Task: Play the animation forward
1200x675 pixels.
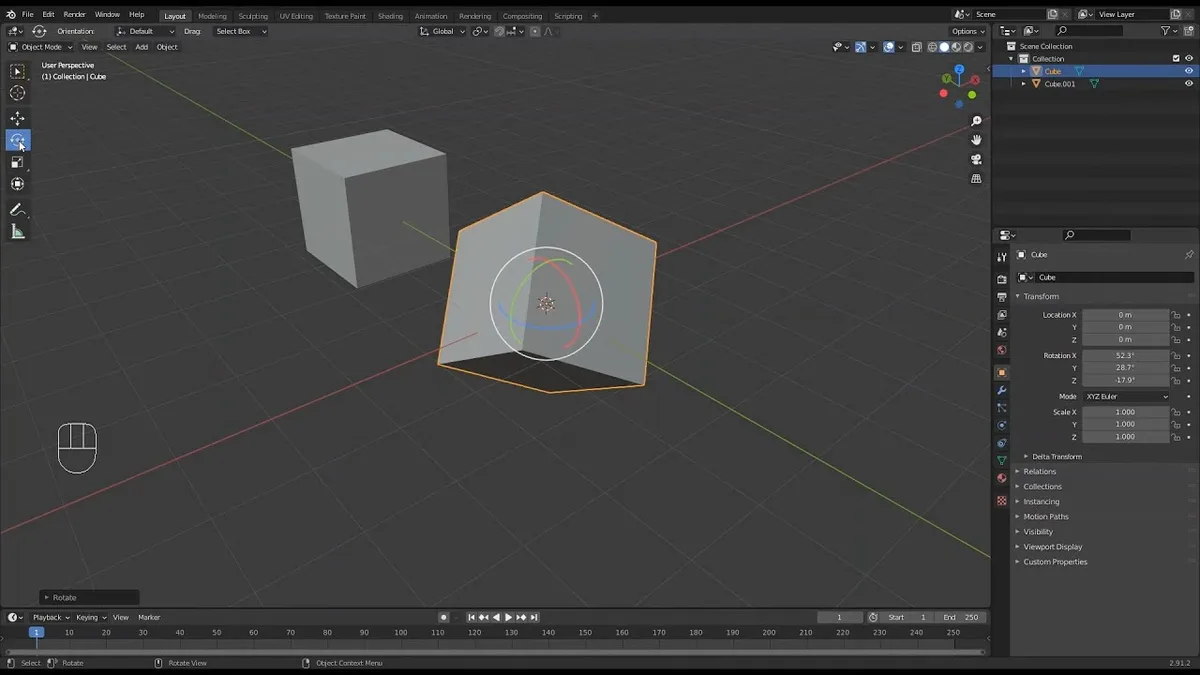Action: click(508, 618)
